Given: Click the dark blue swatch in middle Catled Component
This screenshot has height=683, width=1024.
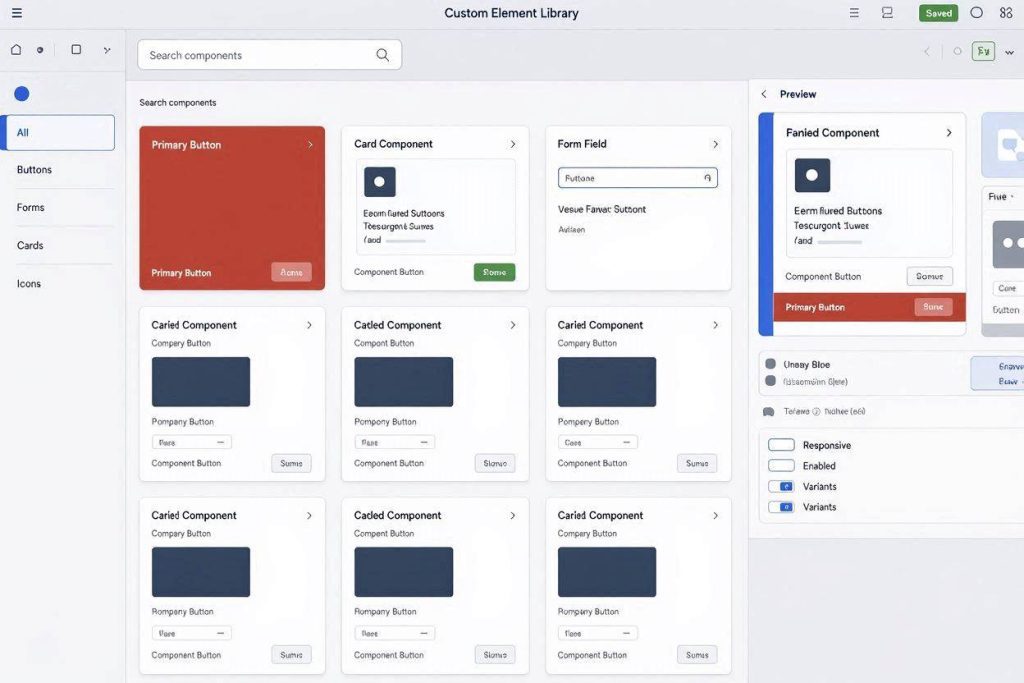Looking at the screenshot, I should [x=404, y=382].
